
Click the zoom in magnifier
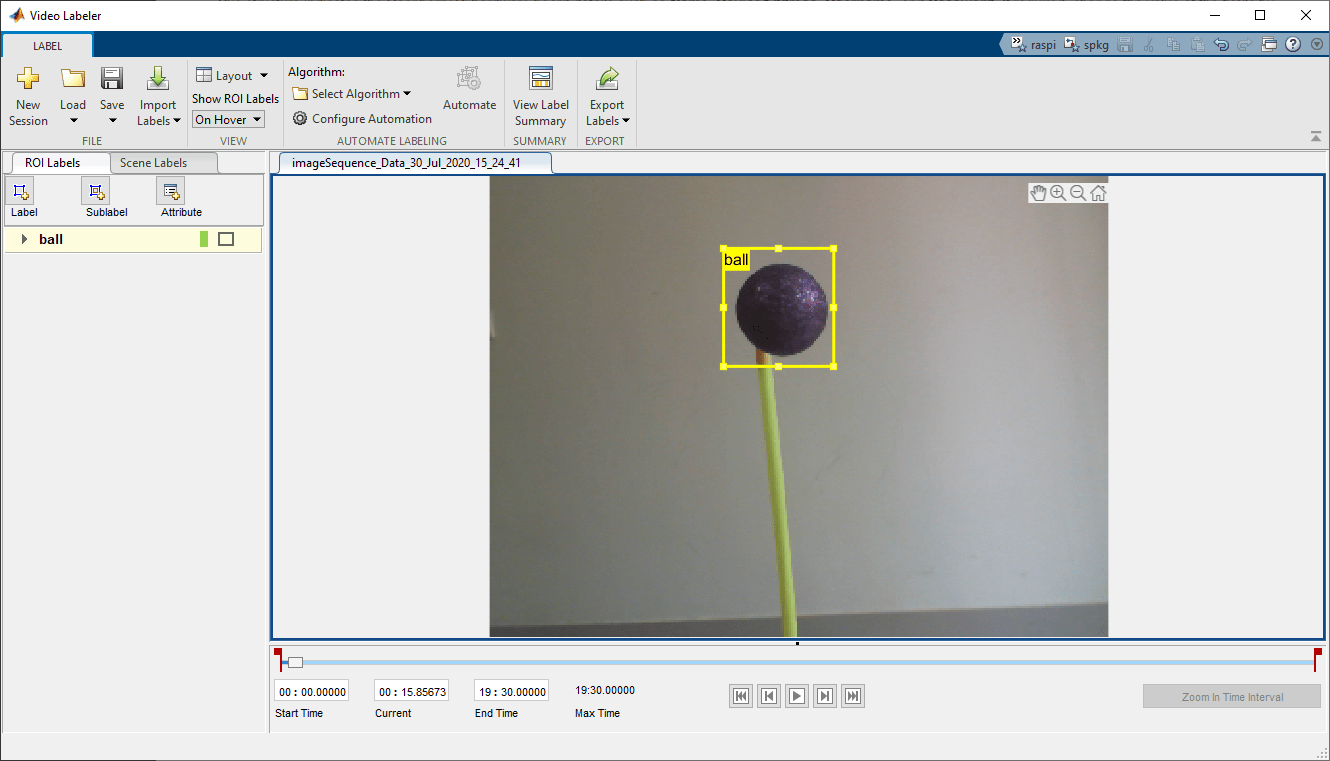pos(1058,193)
